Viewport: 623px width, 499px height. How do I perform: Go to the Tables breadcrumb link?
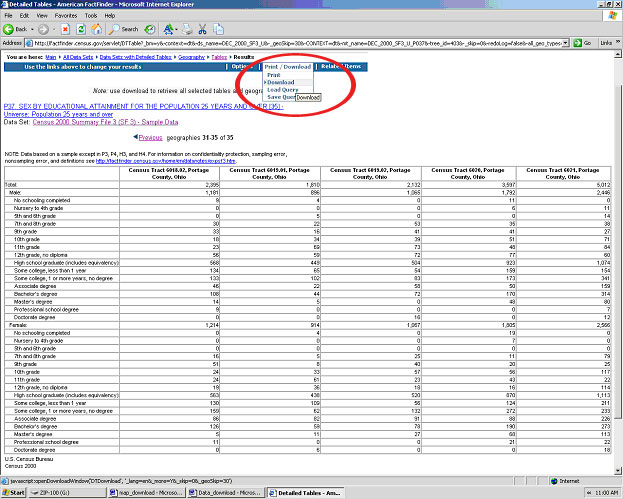219,57
